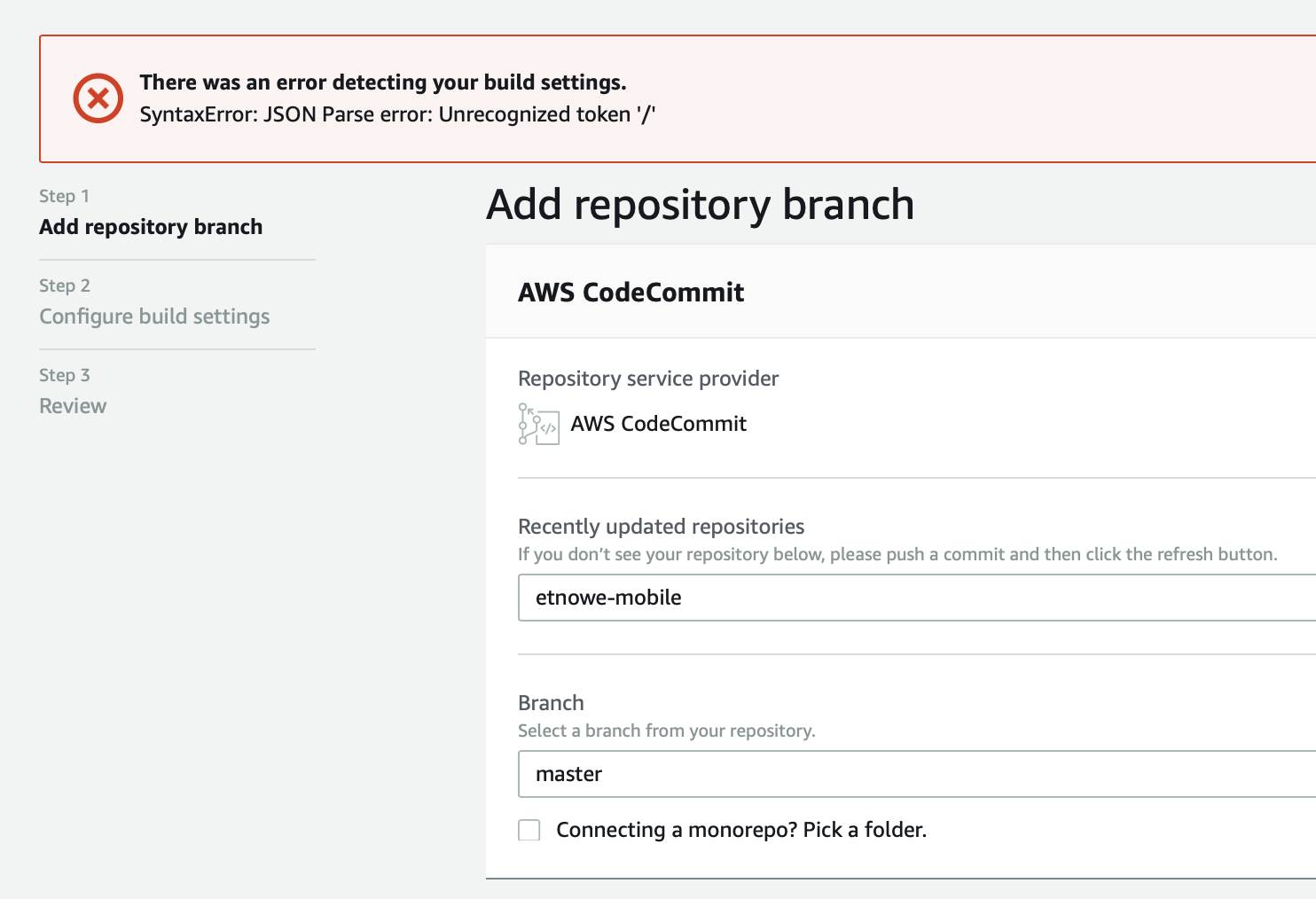This screenshot has width=1316, height=899.
Task: Click the 'Add repository branch' page heading
Action: pos(700,205)
